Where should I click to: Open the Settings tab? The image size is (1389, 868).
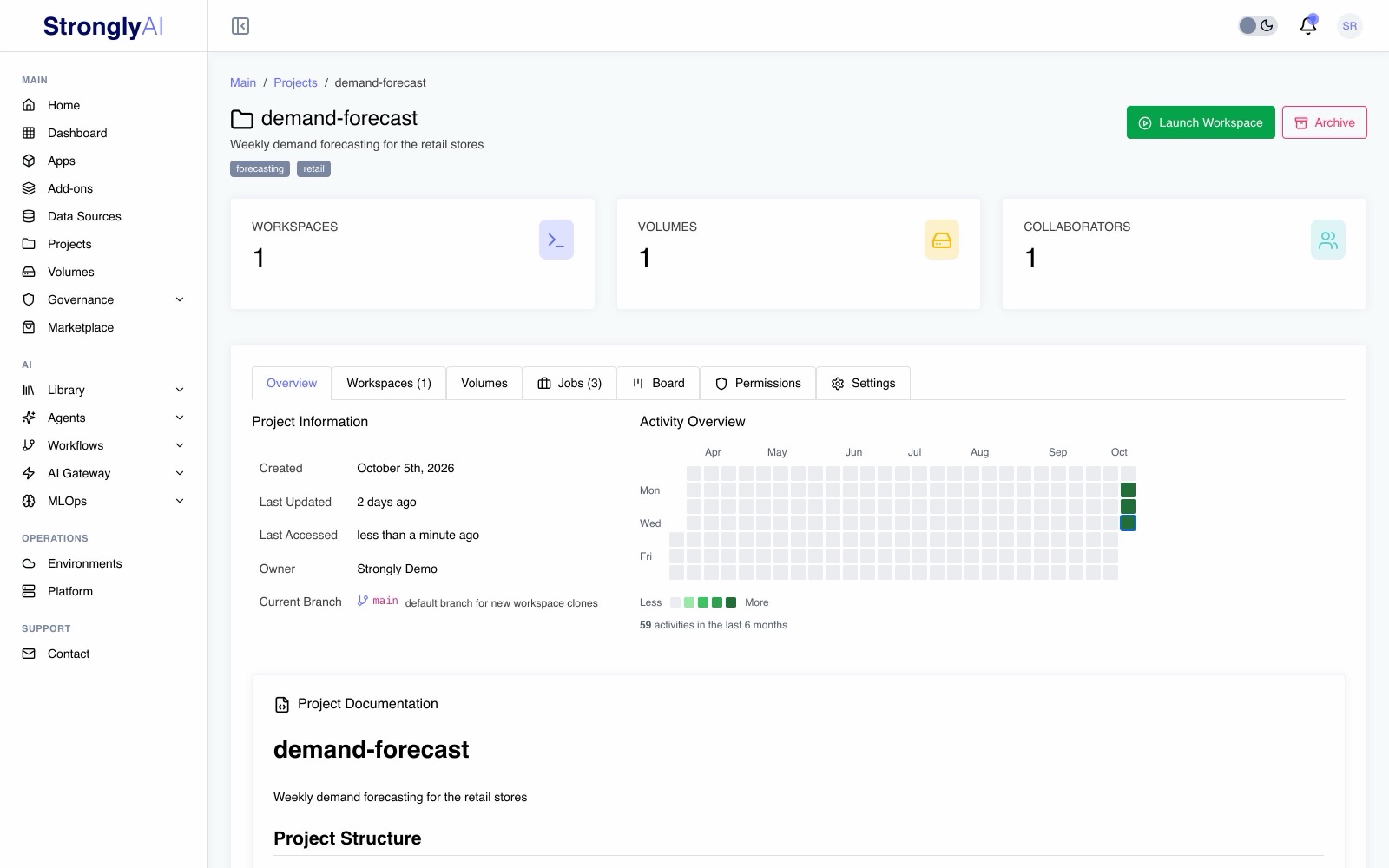tap(863, 383)
